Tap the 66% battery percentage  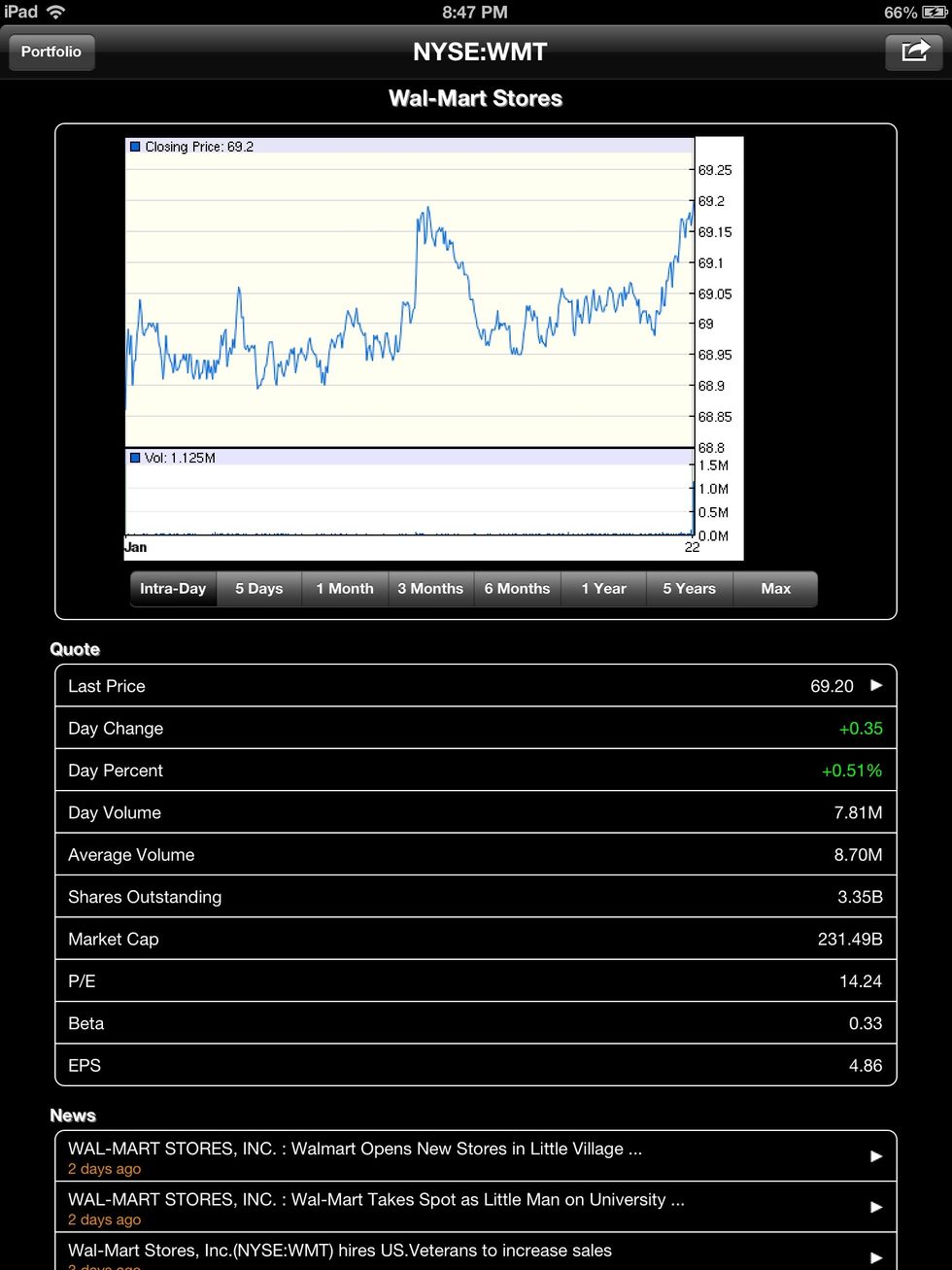(901, 13)
